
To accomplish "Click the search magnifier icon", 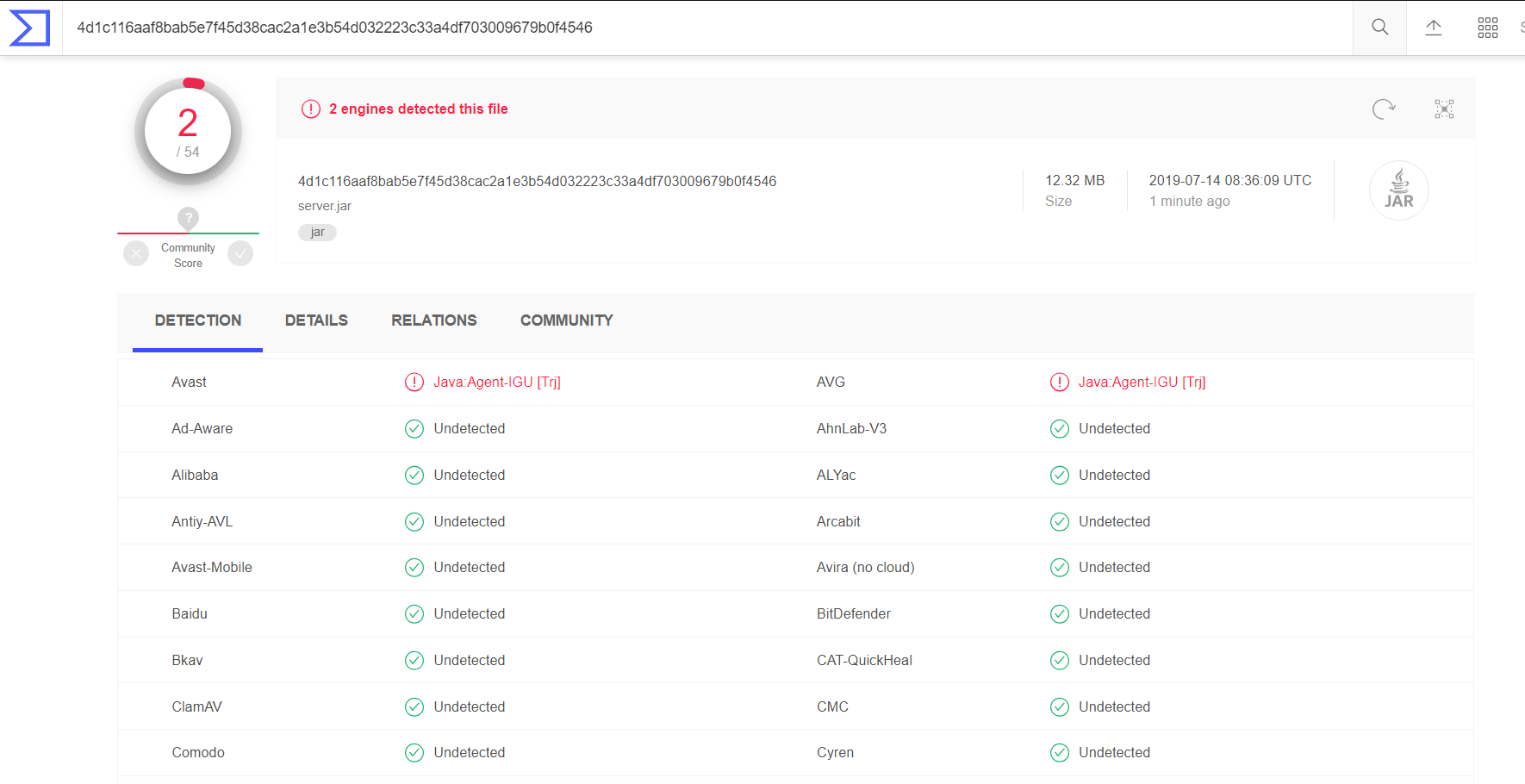I will 1379,28.
